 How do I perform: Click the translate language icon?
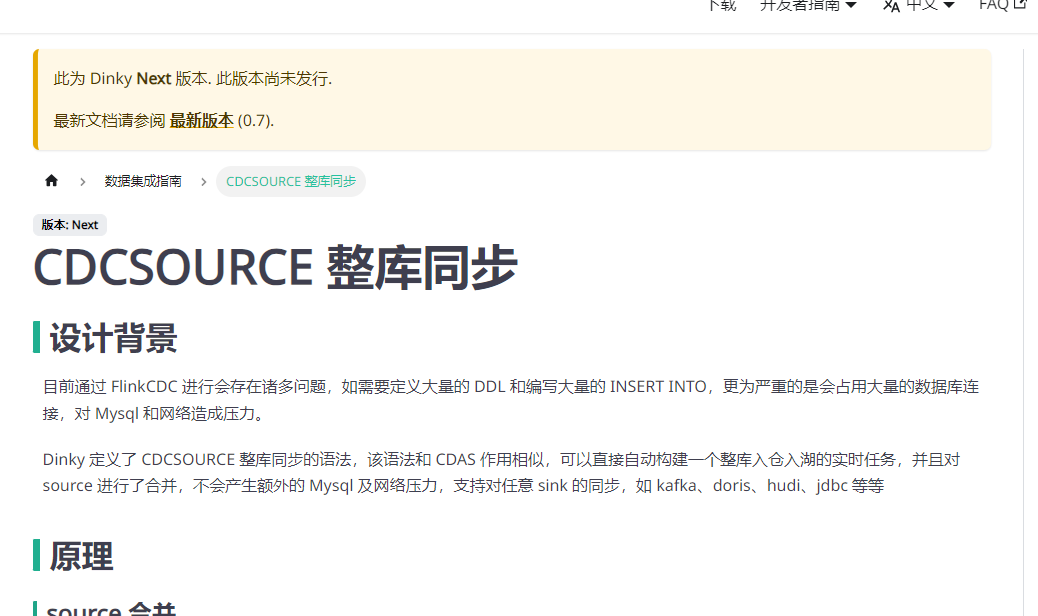891,6
